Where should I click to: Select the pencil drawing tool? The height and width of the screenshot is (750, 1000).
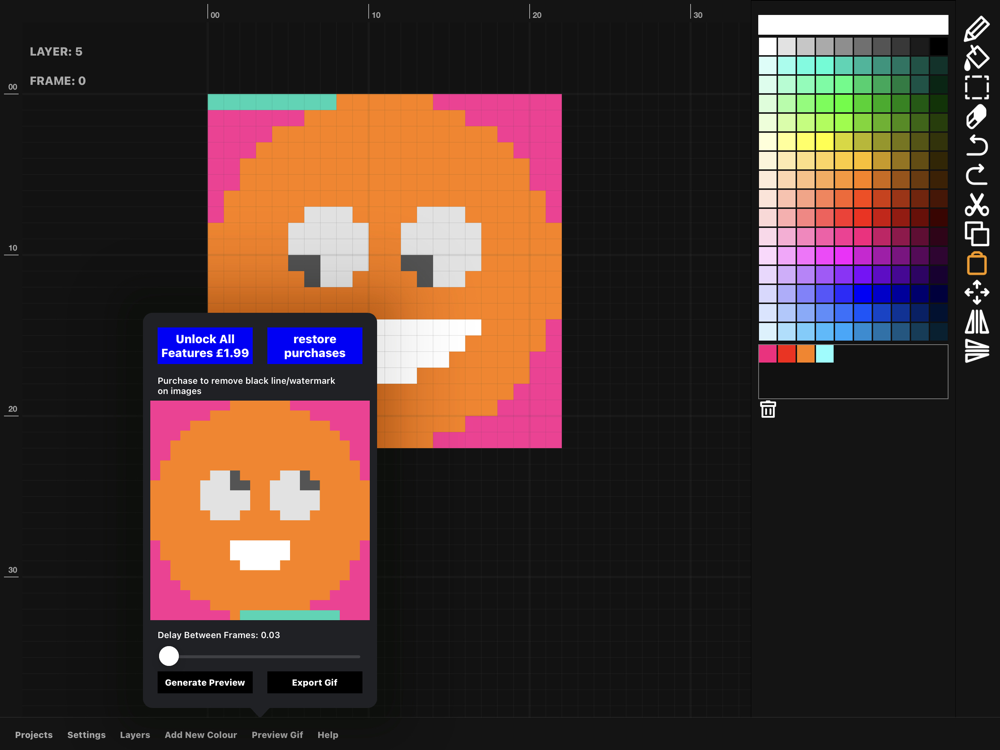click(976, 29)
